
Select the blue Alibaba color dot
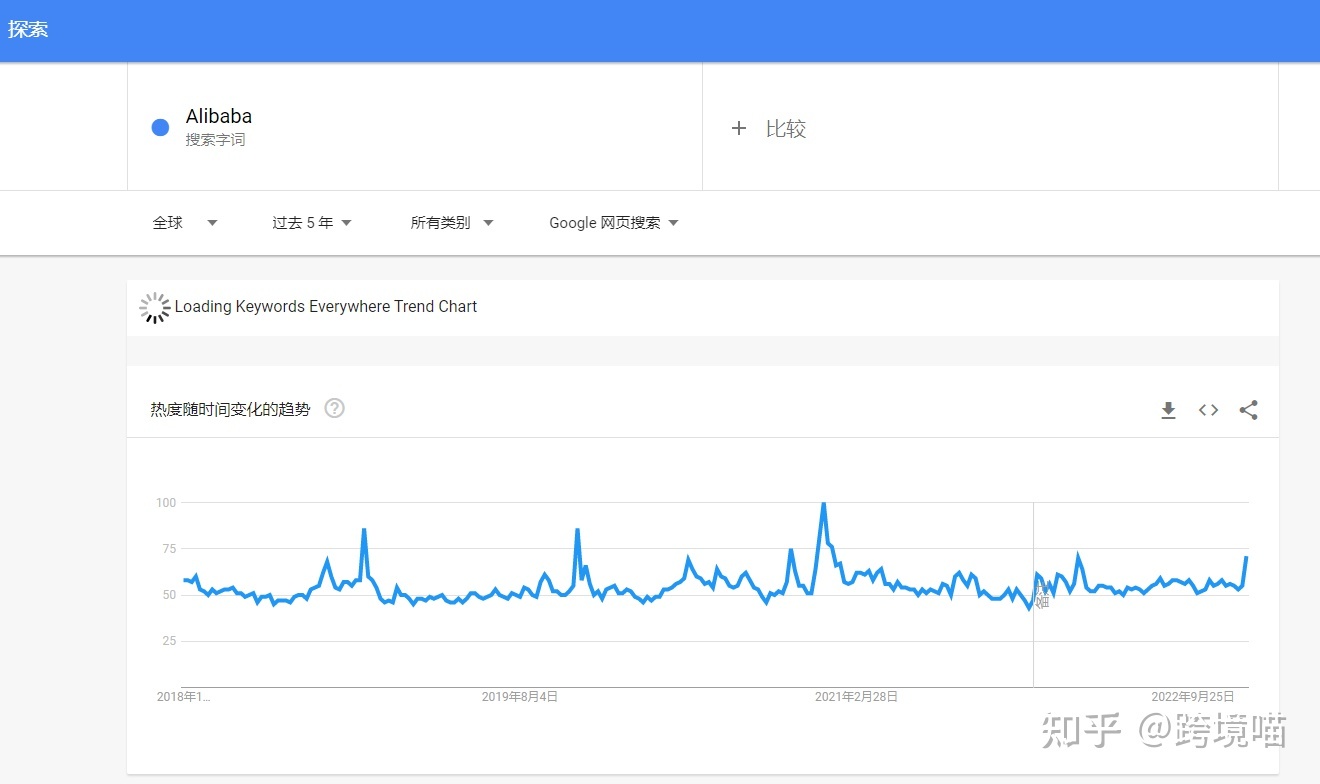[160, 127]
